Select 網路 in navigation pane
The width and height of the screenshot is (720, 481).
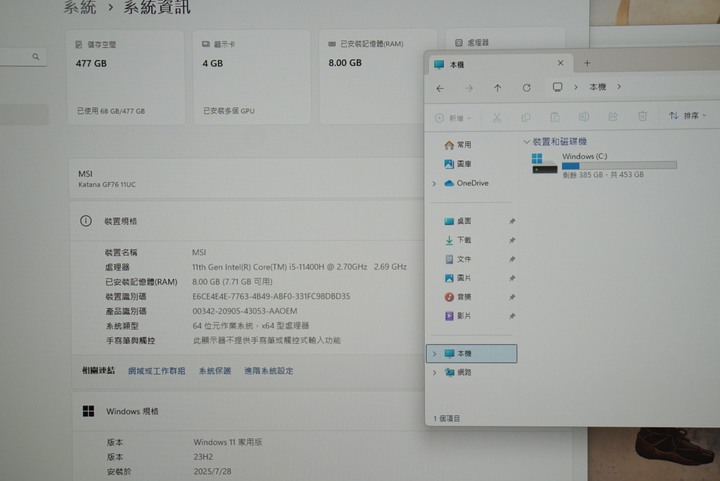click(457, 372)
